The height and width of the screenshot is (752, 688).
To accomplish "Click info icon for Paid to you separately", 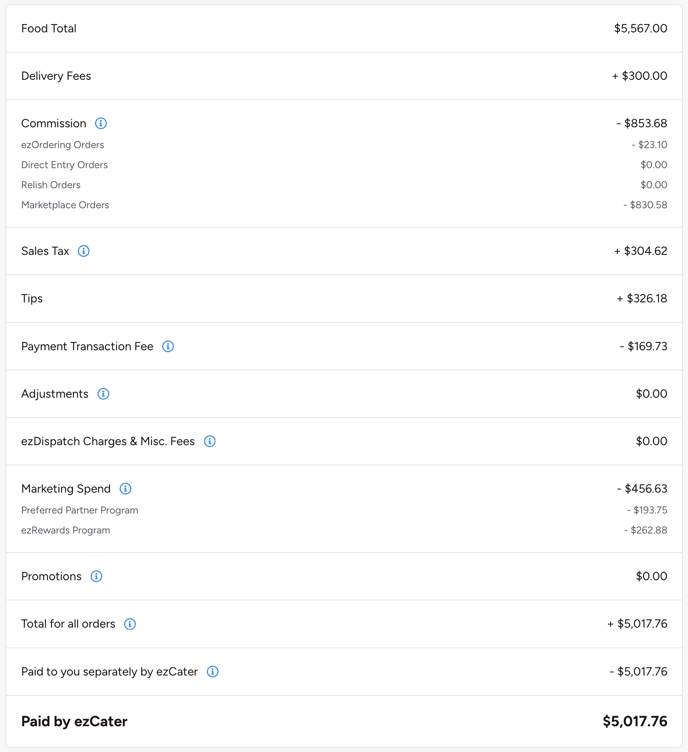I will (x=213, y=672).
